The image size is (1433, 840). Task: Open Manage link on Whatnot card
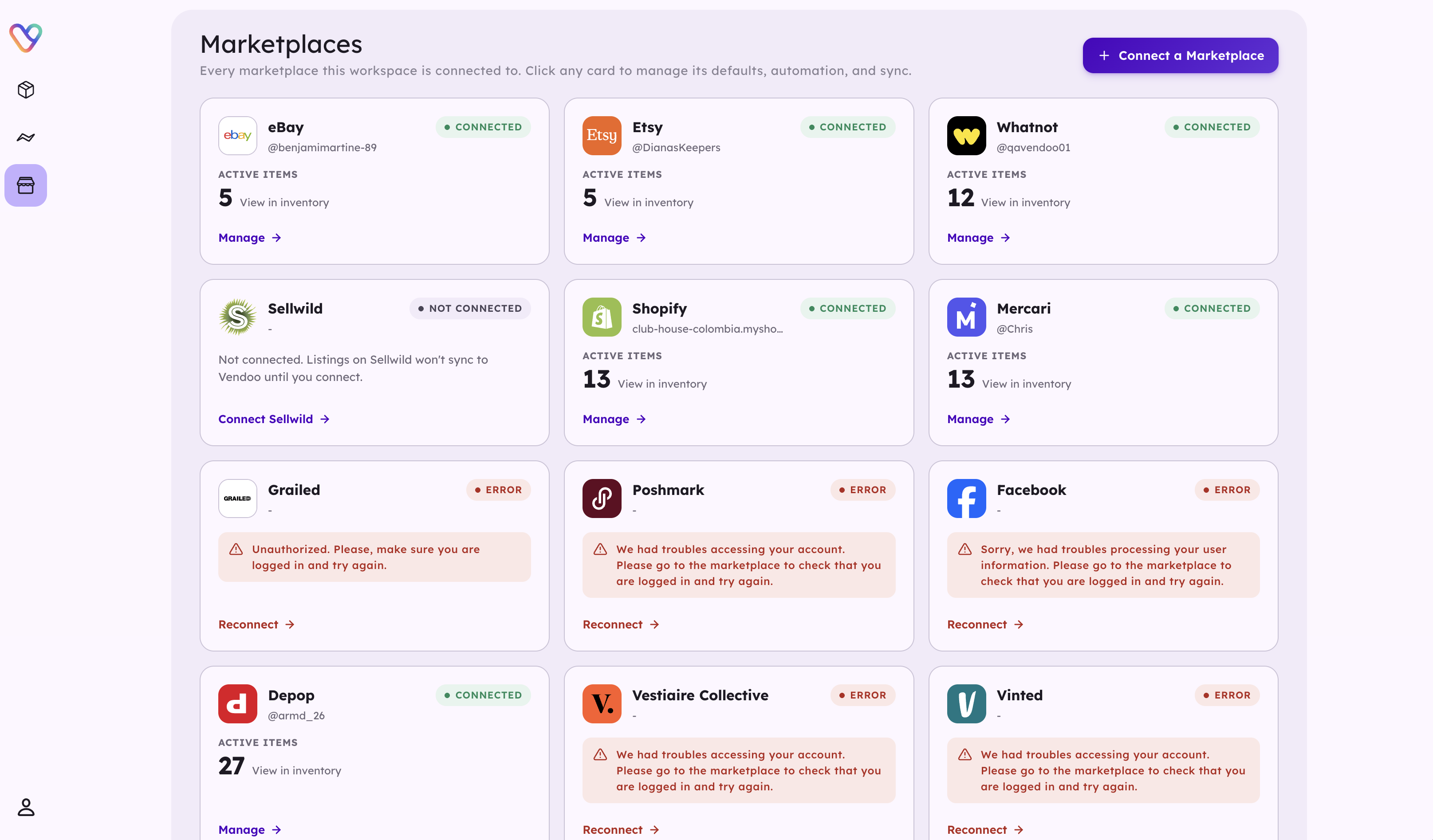click(x=978, y=238)
